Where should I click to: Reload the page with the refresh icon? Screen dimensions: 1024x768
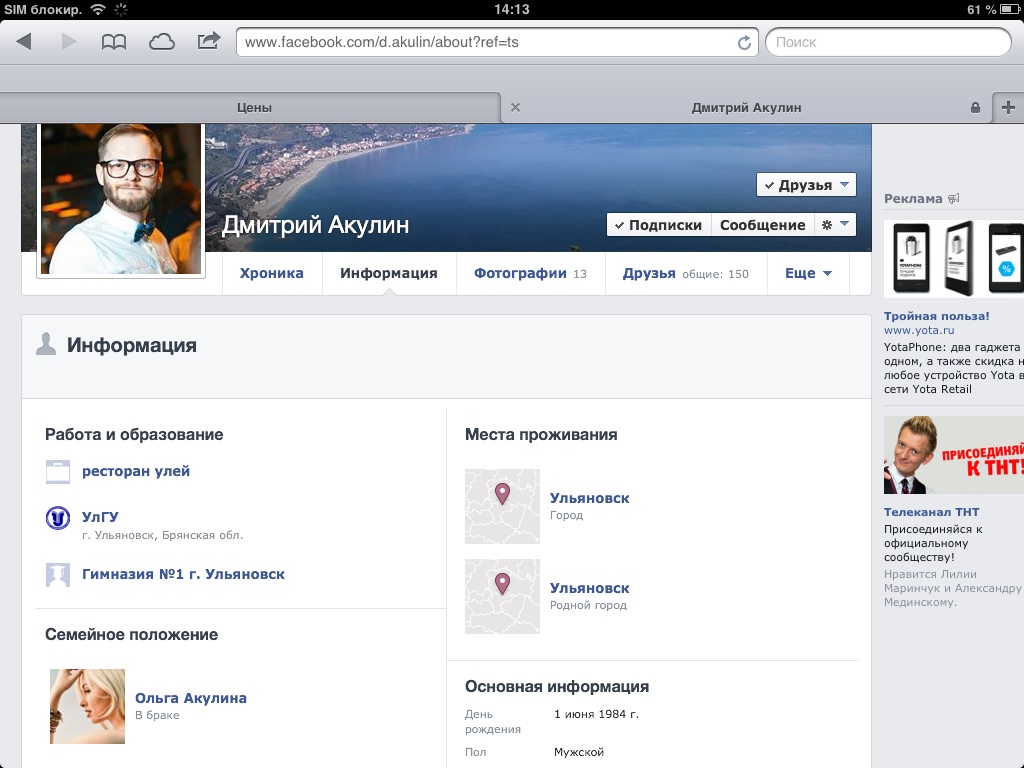click(x=744, y=43)
